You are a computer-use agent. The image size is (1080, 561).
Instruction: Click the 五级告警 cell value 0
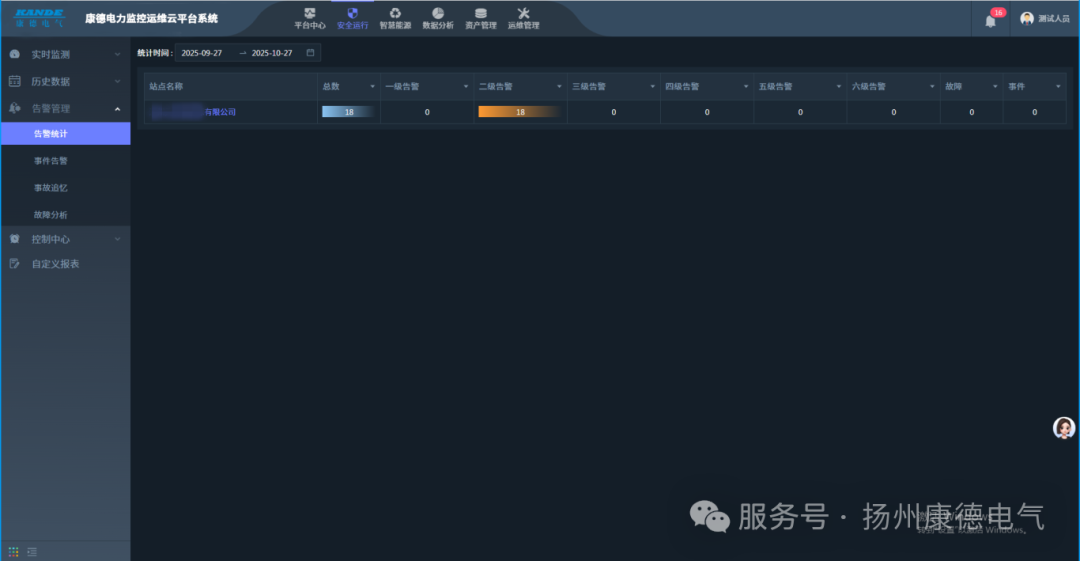(x=800, y=112)
